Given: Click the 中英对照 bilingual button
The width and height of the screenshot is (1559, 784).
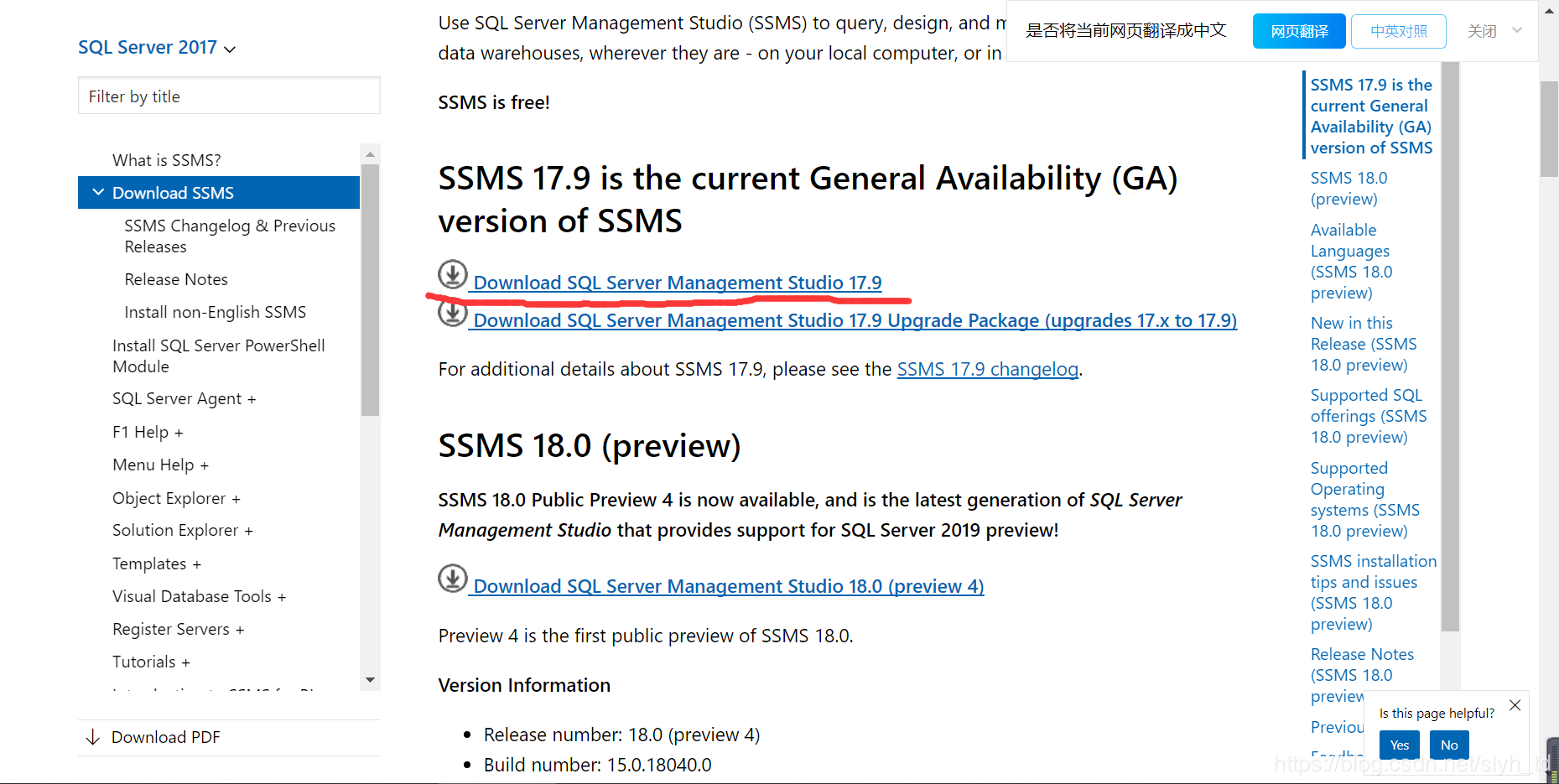Looking at the screenshot, I should [x=1398, y=31].
